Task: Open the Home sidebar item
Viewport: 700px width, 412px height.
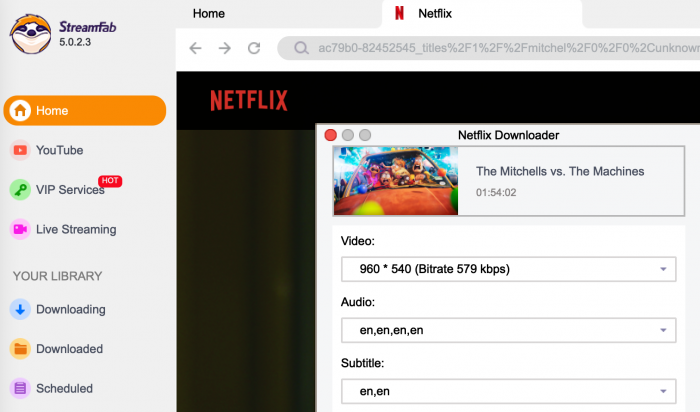Action: click(x=85, y=110)
